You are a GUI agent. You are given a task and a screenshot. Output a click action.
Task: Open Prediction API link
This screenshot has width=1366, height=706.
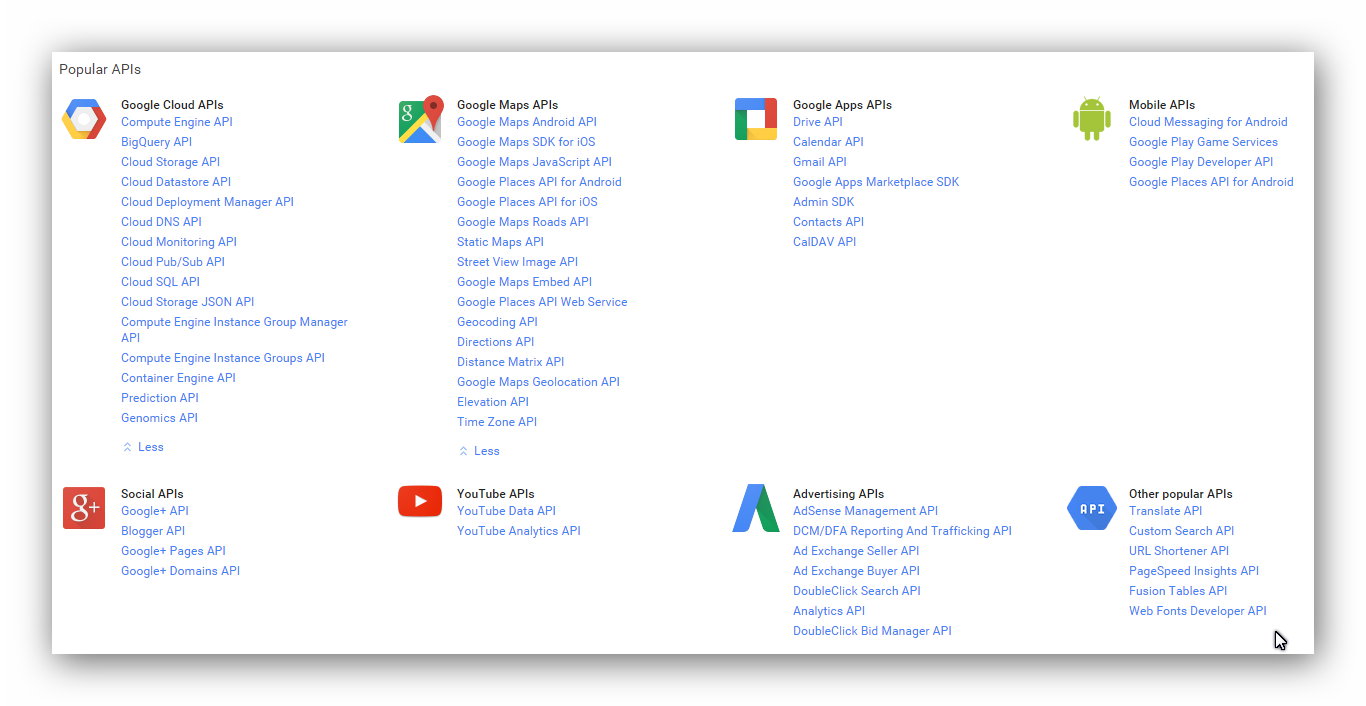pos(160,398)
